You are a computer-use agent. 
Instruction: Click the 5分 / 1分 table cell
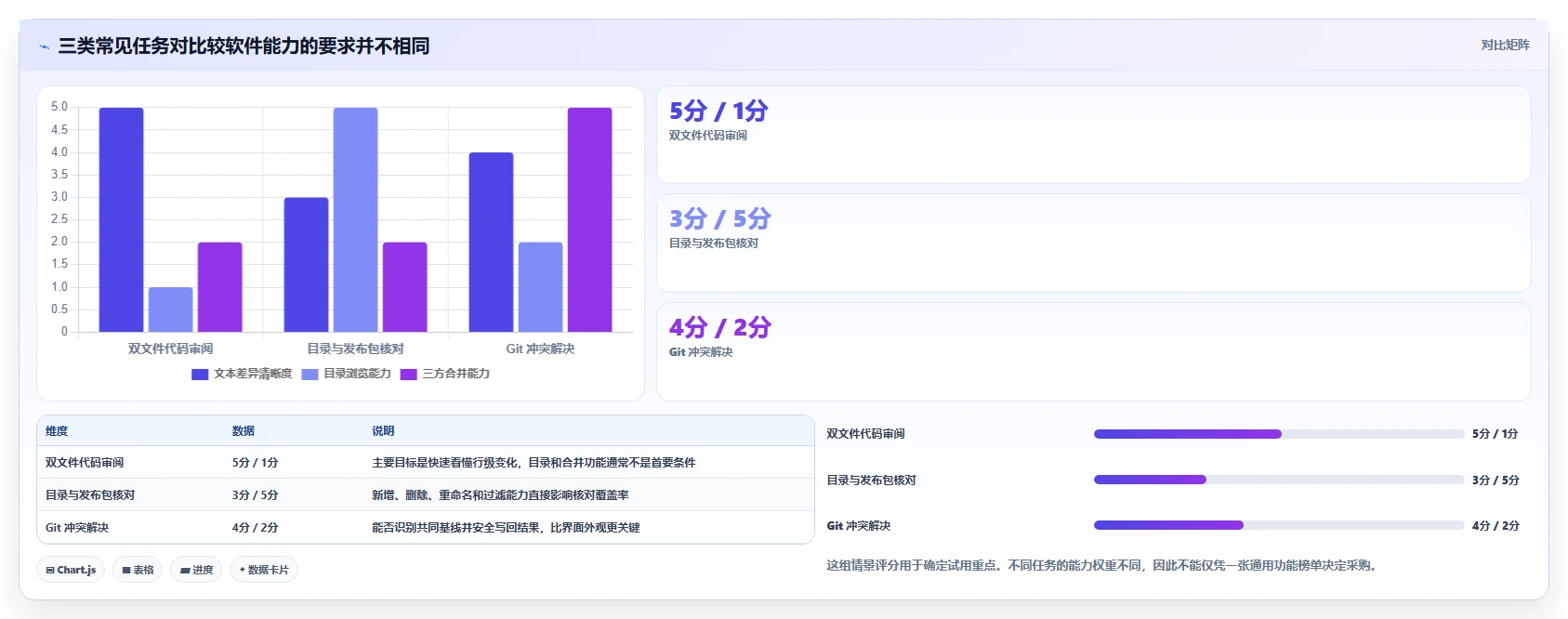256,463
